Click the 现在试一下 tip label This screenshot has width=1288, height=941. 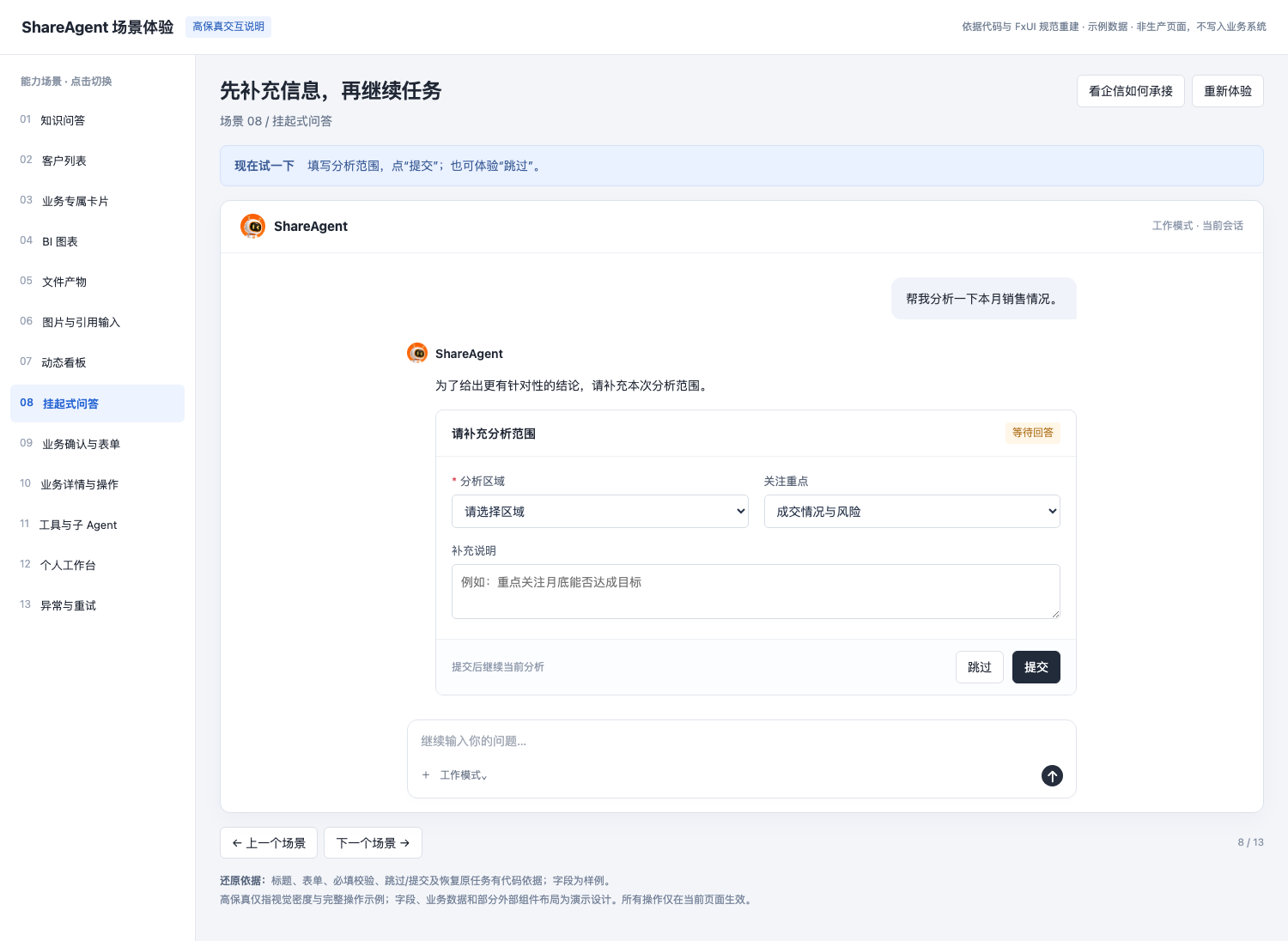coord(264,166)
